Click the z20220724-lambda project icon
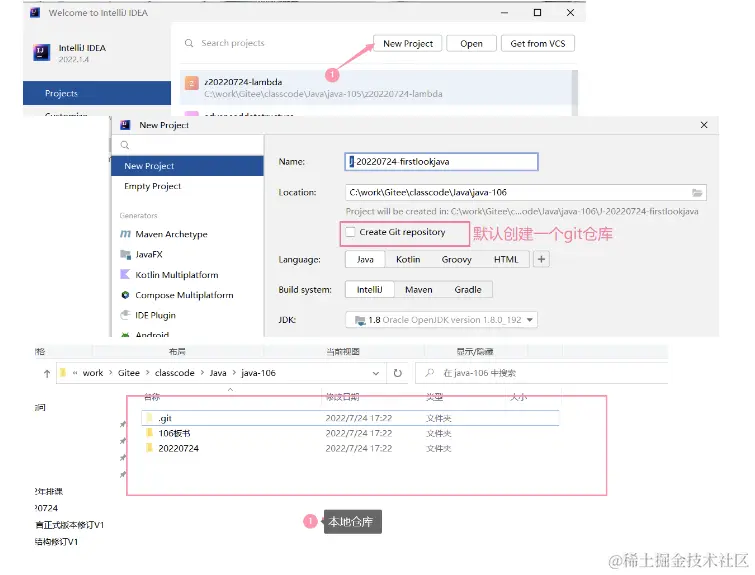The height and width of the screenshot is (575, 755). coord(192,83)
